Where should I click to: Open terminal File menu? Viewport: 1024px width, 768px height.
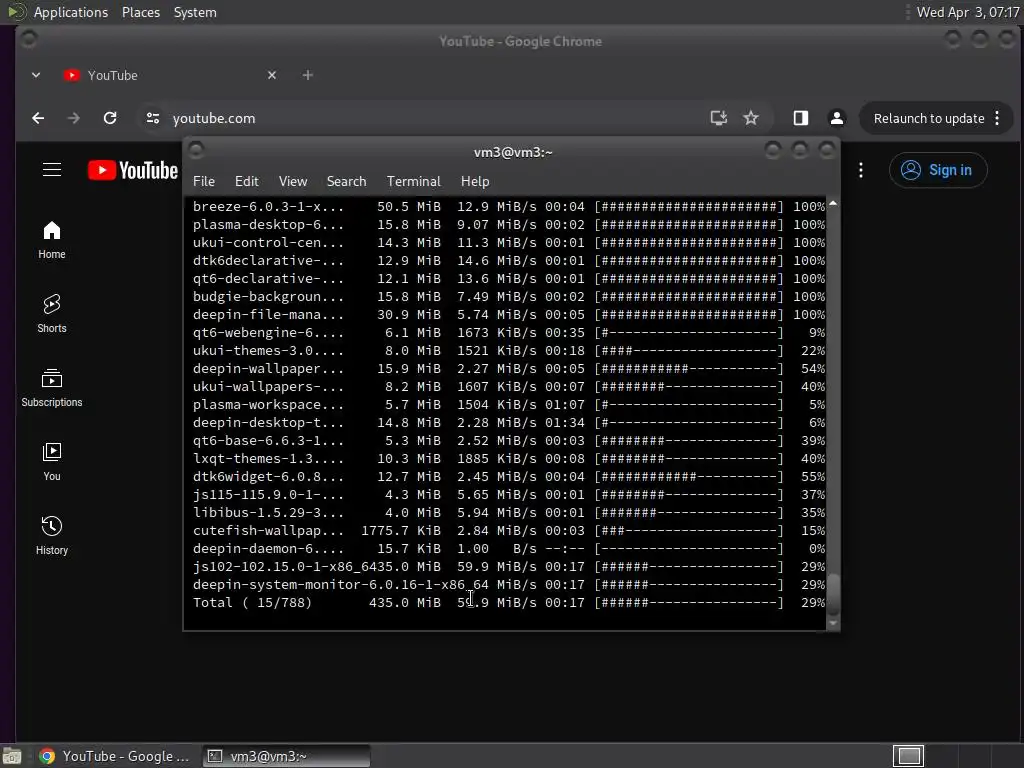[204, 181]
